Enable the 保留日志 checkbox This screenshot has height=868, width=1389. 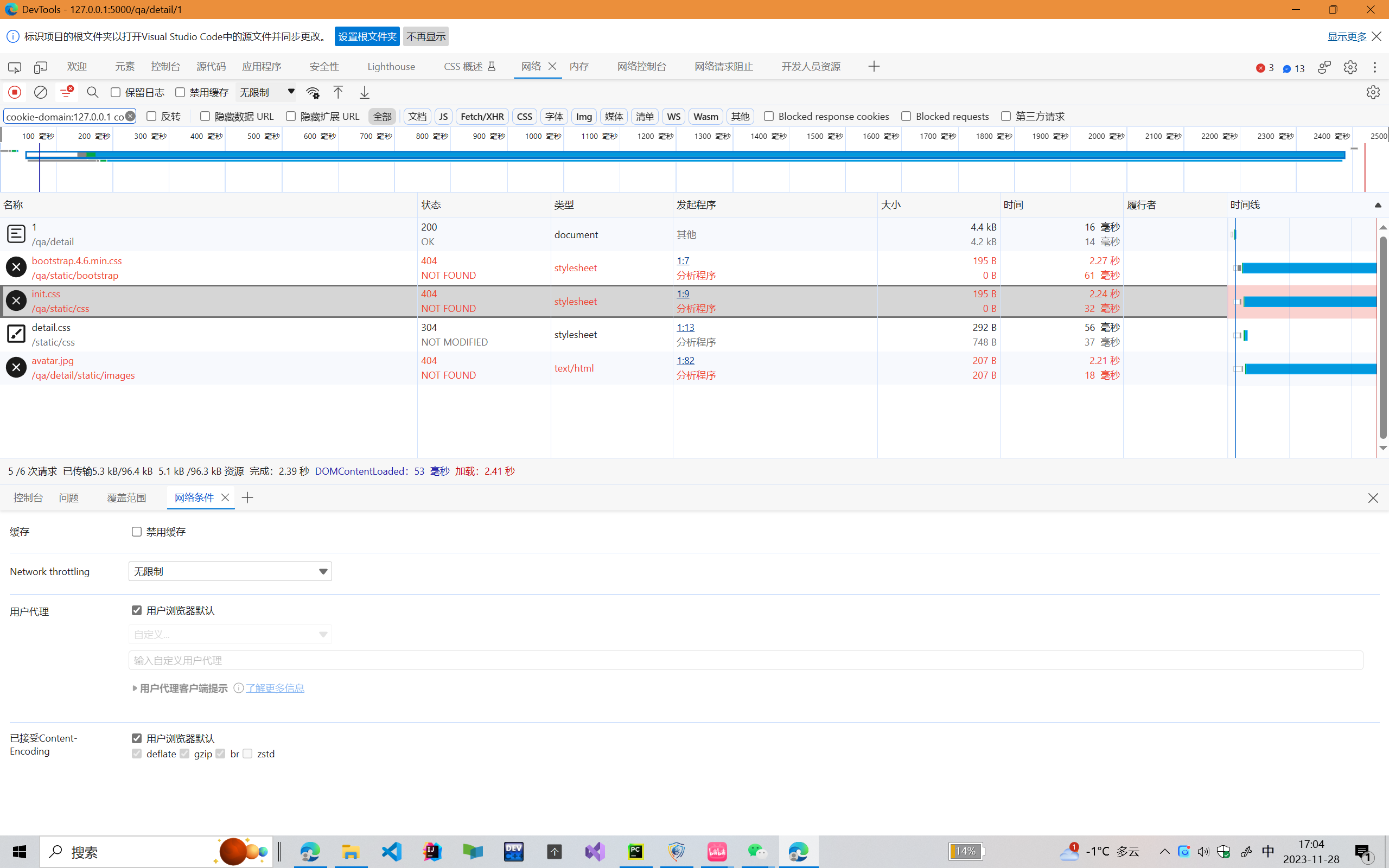pyautogui.click(x=116, y=92)
